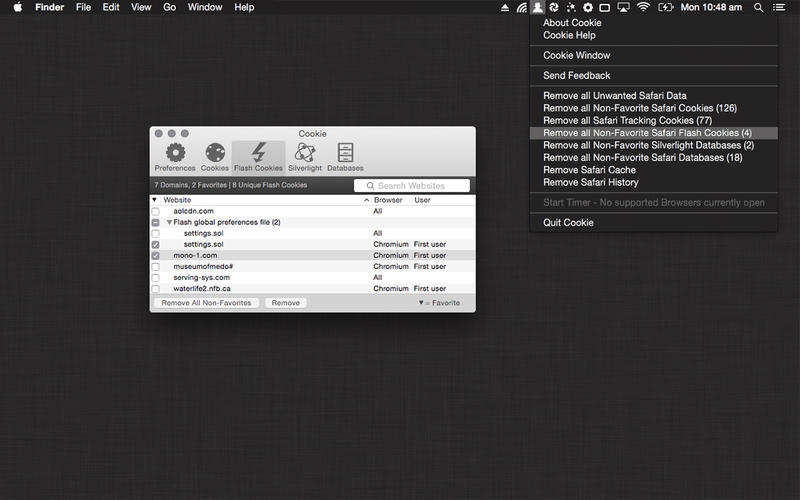Focus the Search Websites field
Screen dimensions: 800x500
tap(412, 186)
